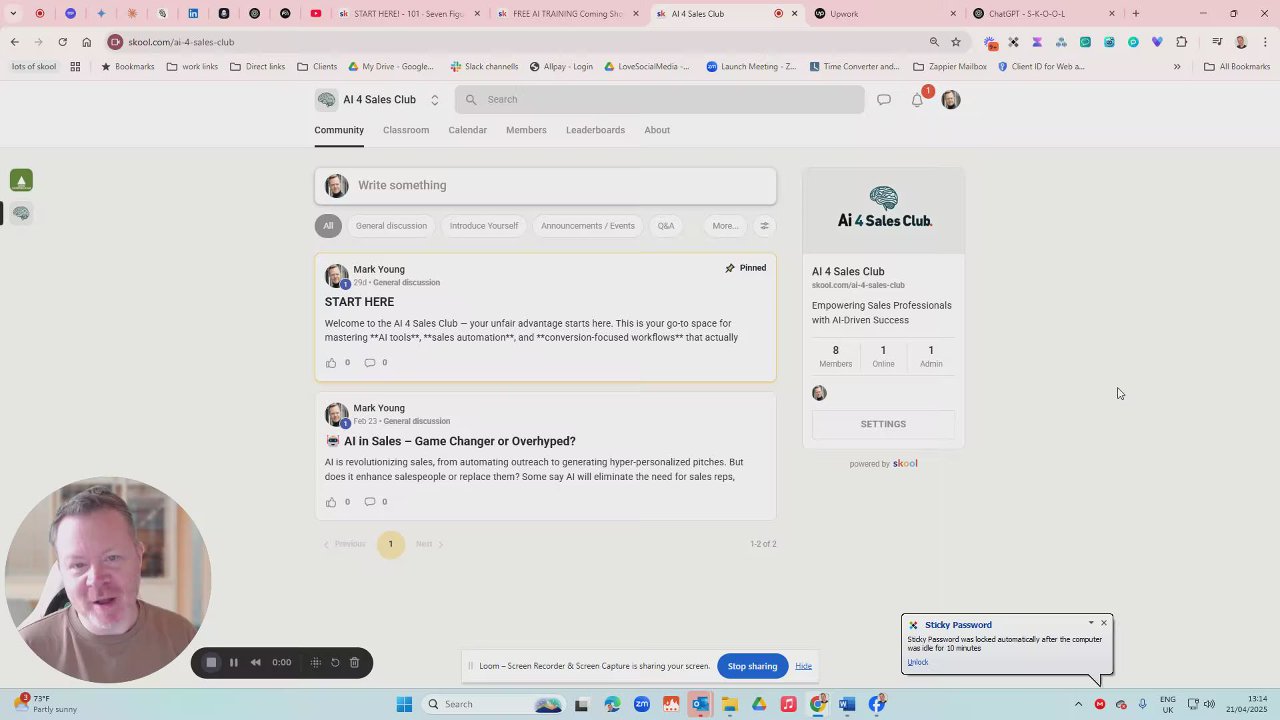Screen dimensions: 1280x720
Task: Select the All category filter
Action: (x=328, y=226)
